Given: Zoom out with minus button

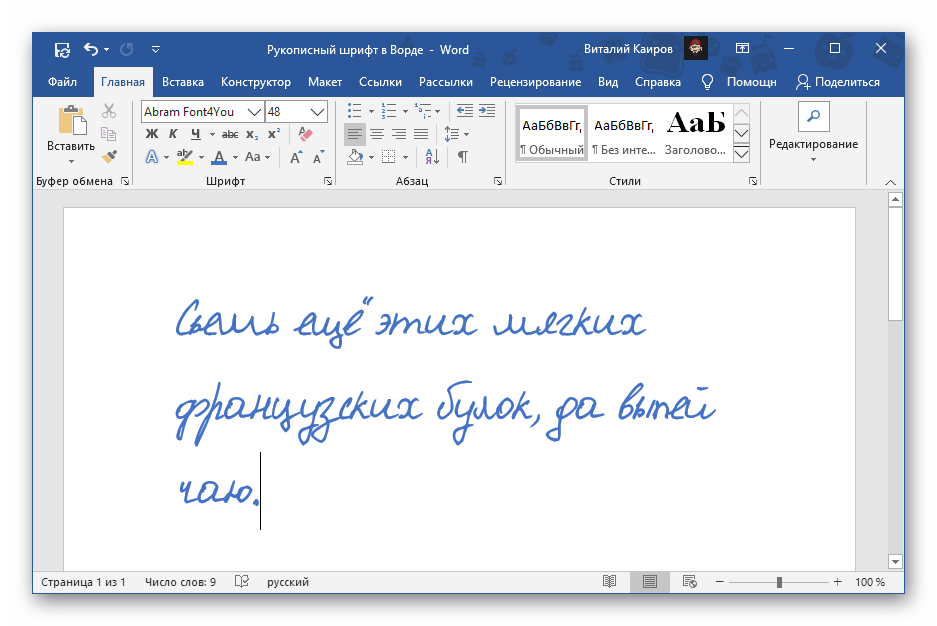Looking at the screenshot, I should pyautogui.click(x=719, y=582).
